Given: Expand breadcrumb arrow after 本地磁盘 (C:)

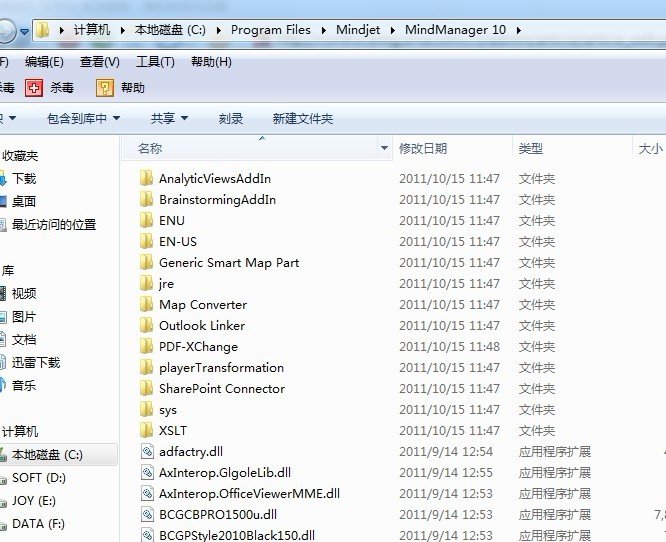Looking at the screenshot, I should (x=218, y=30).
